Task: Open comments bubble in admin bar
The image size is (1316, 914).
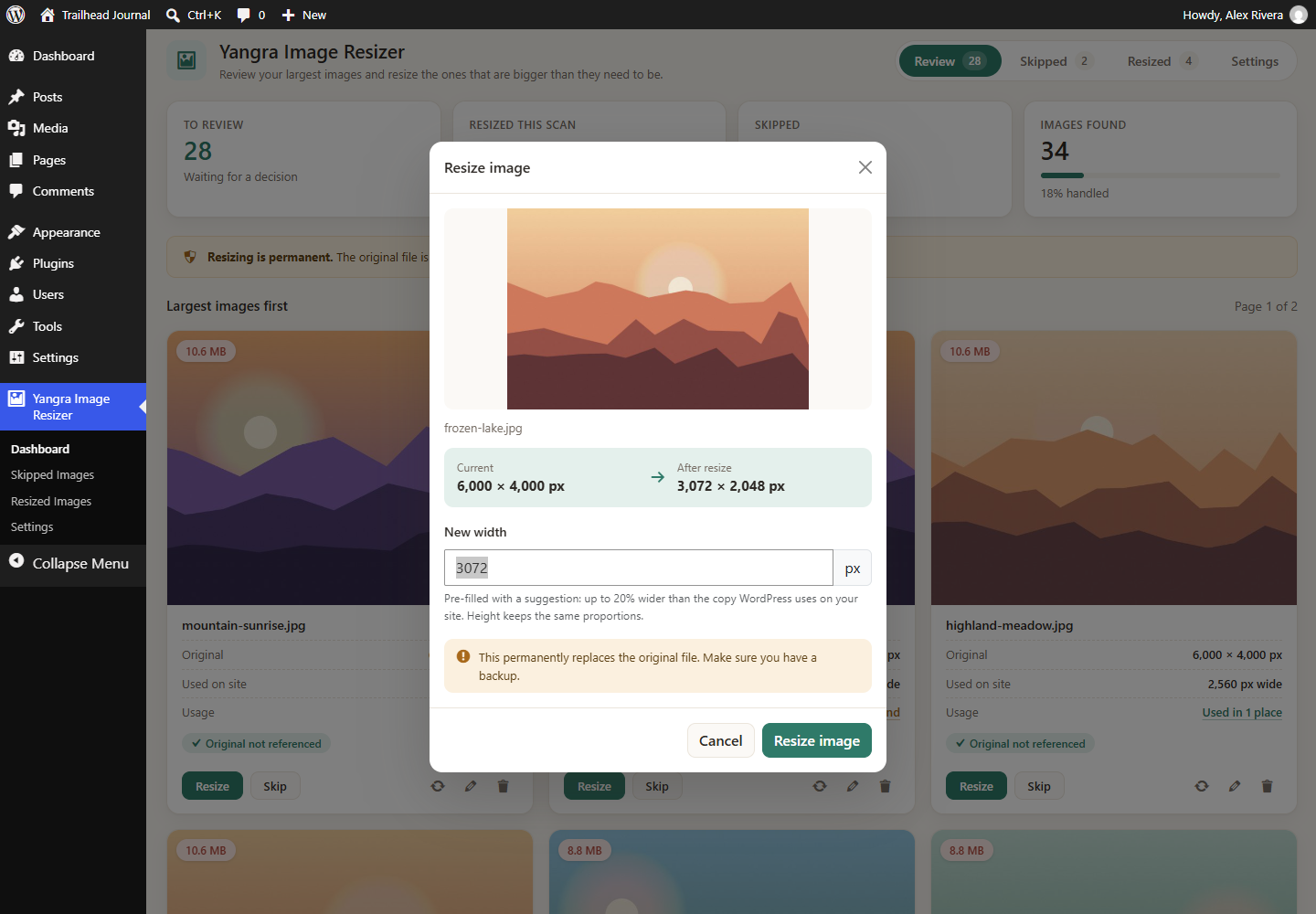Action: click(251, 15)
